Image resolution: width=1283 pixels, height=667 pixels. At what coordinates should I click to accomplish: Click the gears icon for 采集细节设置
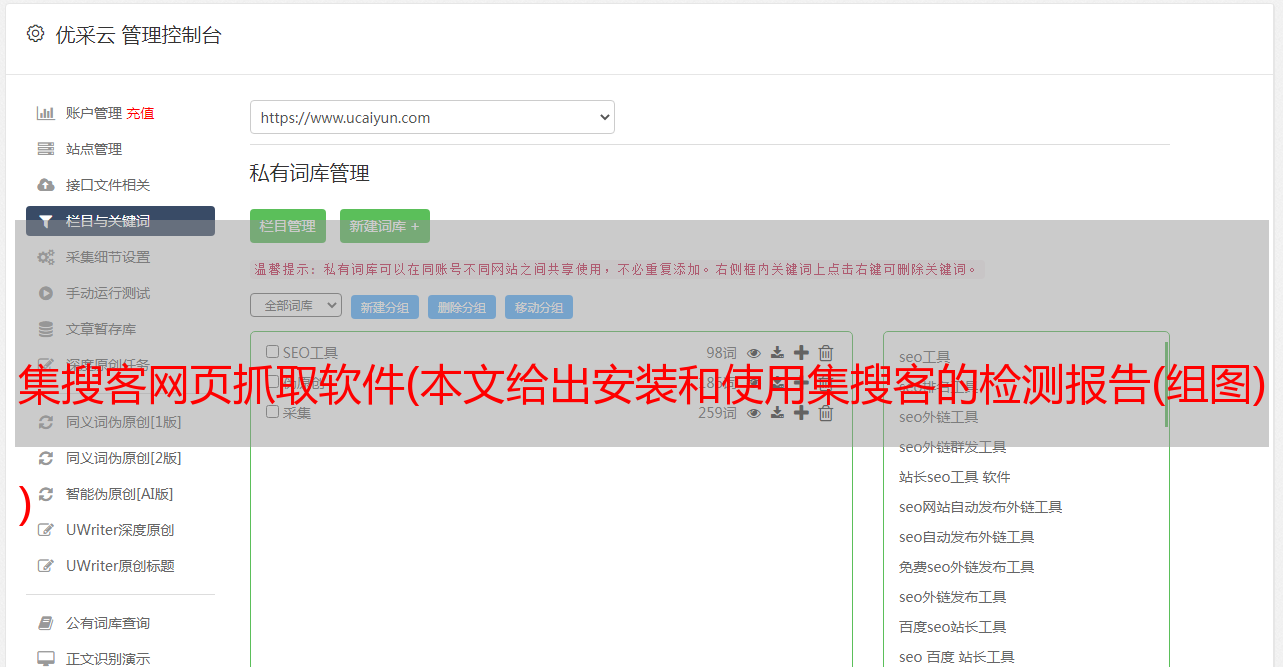click(x=46, y=257)
